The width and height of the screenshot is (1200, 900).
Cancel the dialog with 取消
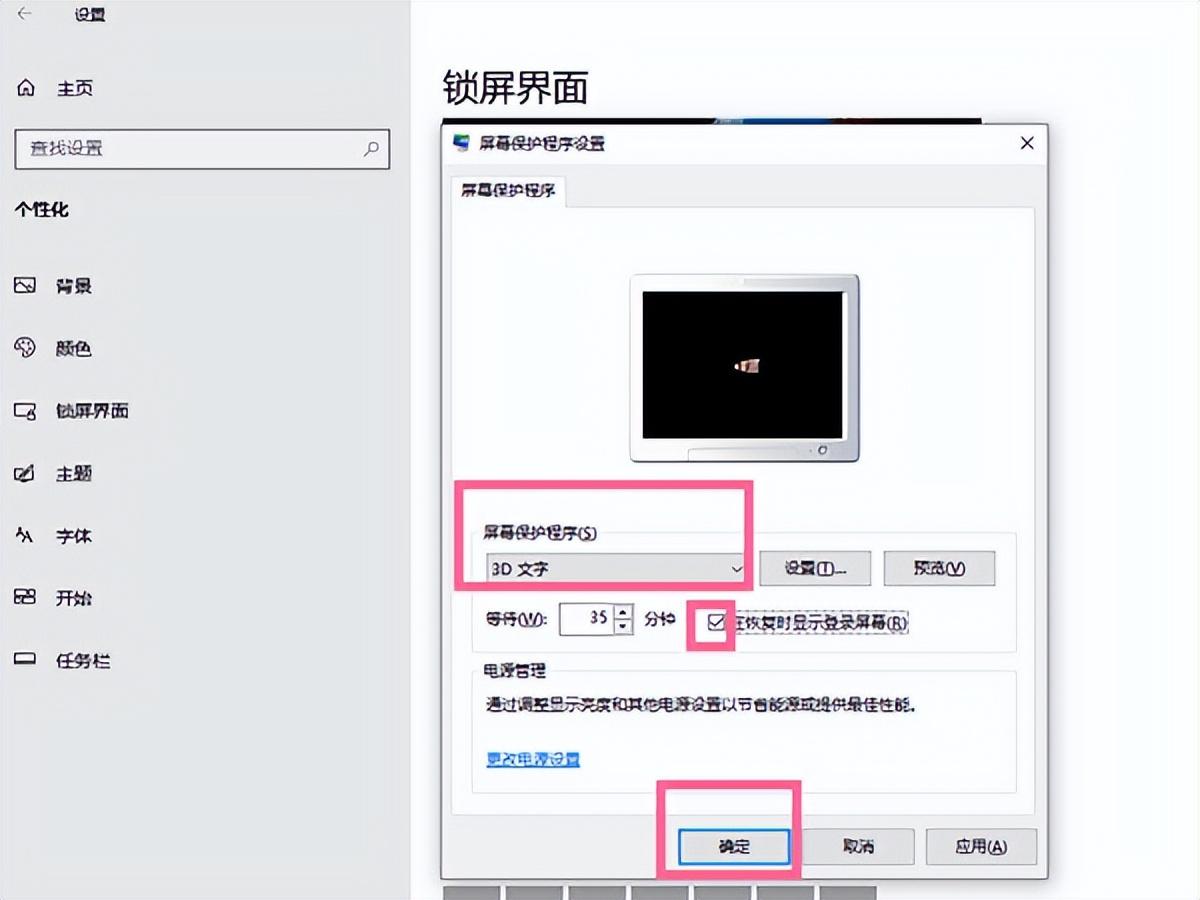pyautogui.click(x=858, y=846)
